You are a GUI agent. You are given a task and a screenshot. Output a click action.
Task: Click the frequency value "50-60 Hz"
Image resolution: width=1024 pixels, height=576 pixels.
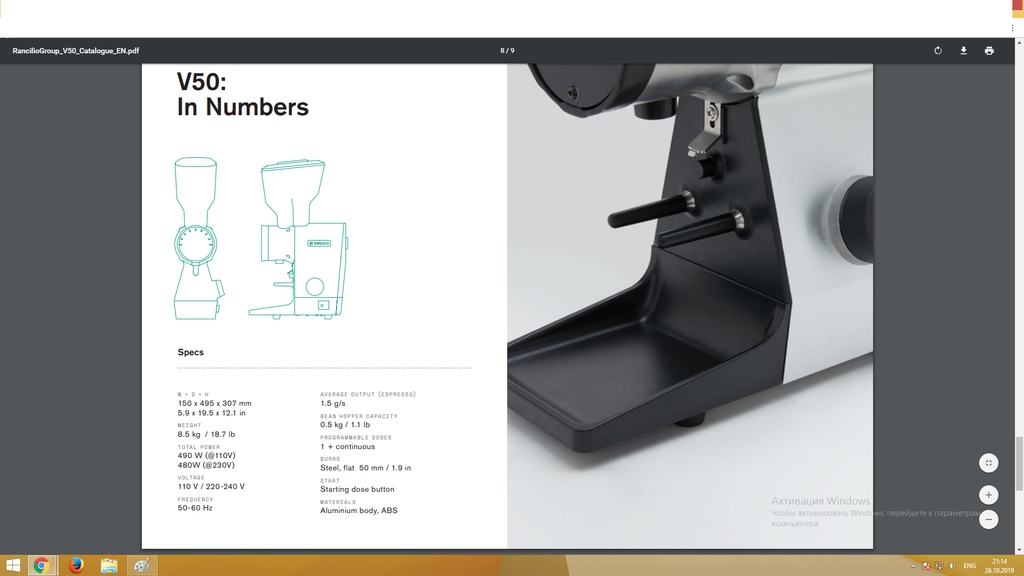pyautogui.click(x=195, y=508)
